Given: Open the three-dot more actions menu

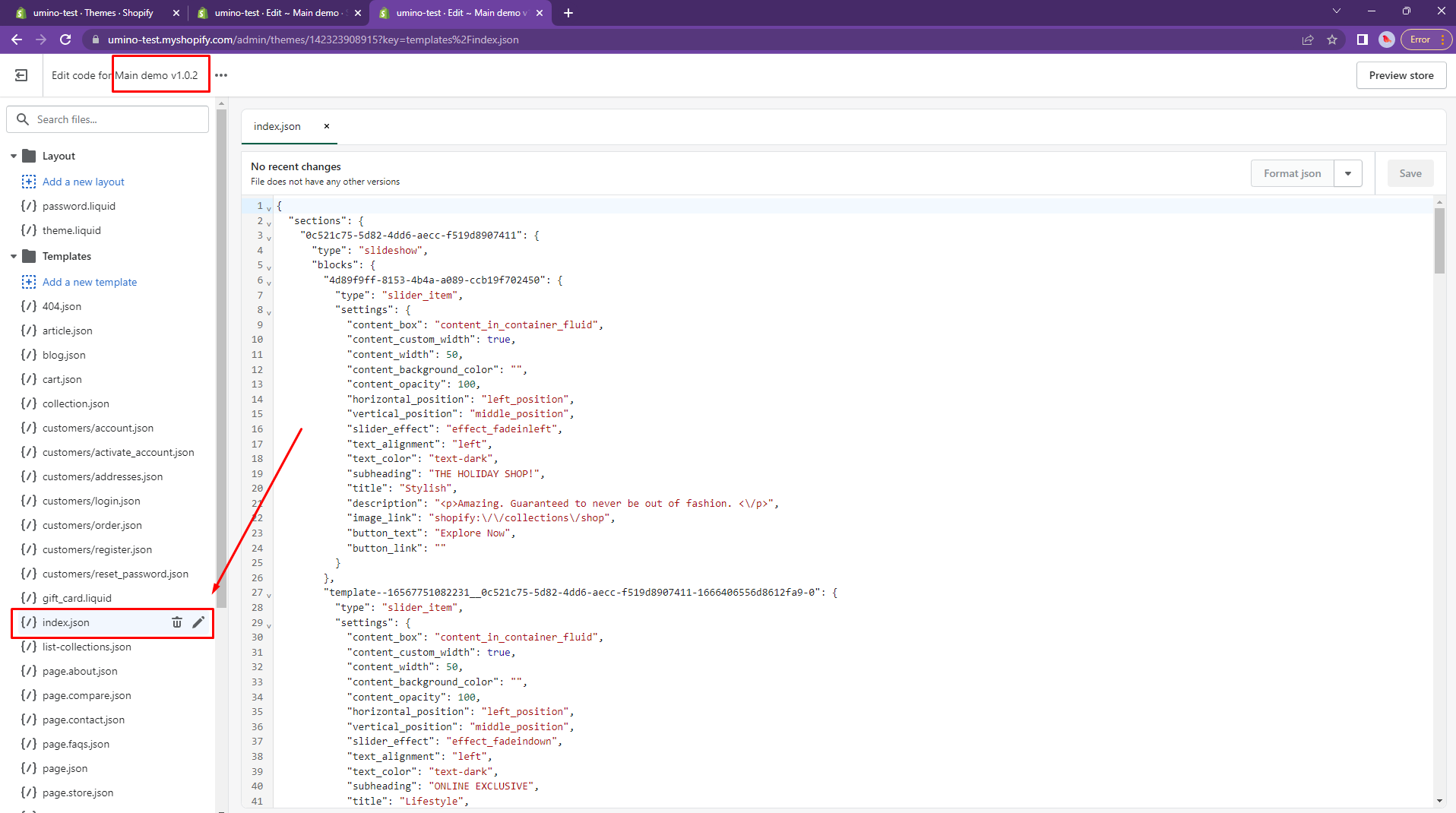Looking at the screenshot, I should coord(221,75).
